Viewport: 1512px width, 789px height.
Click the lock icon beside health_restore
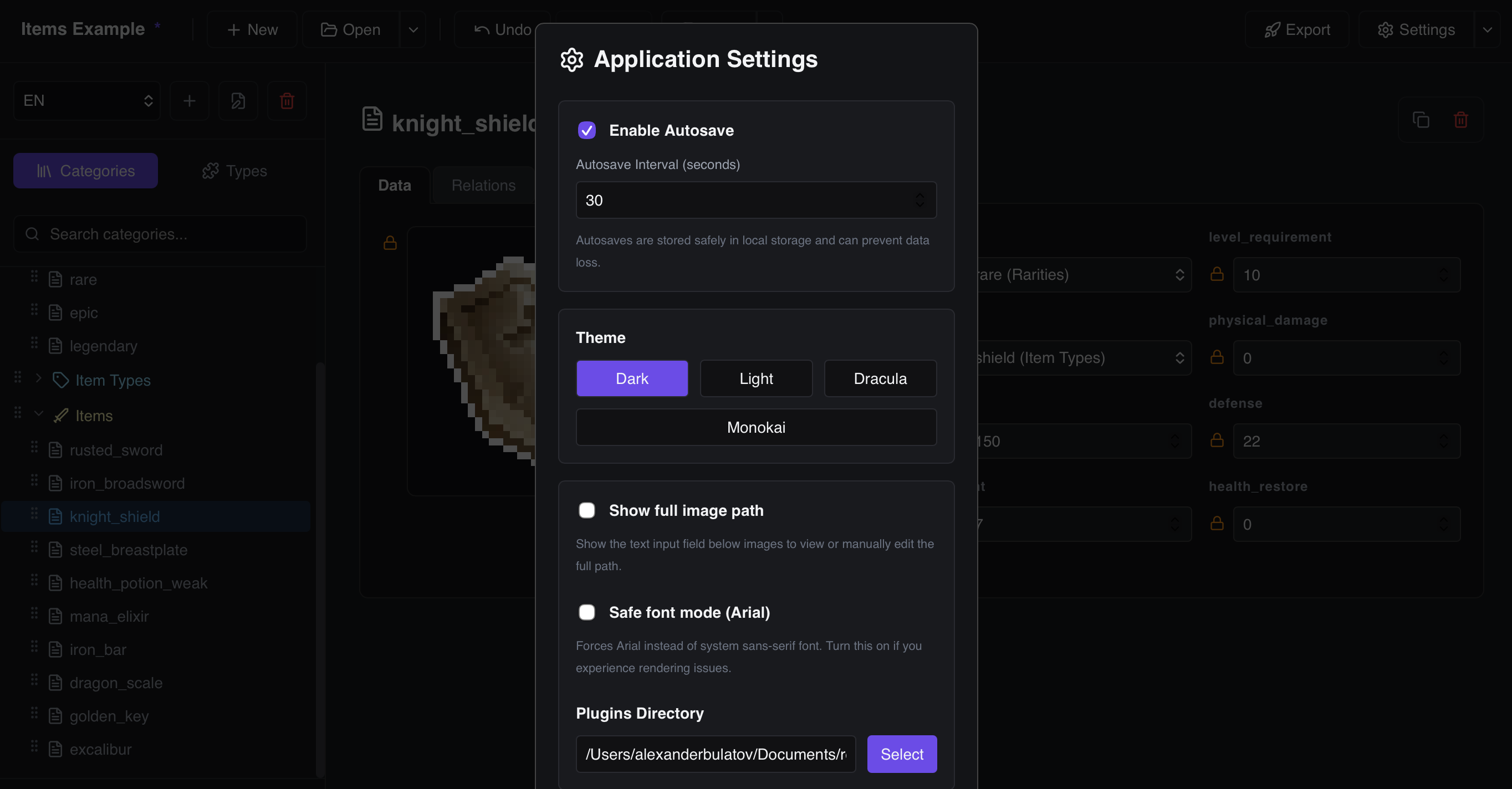(x=1217, y=523)
